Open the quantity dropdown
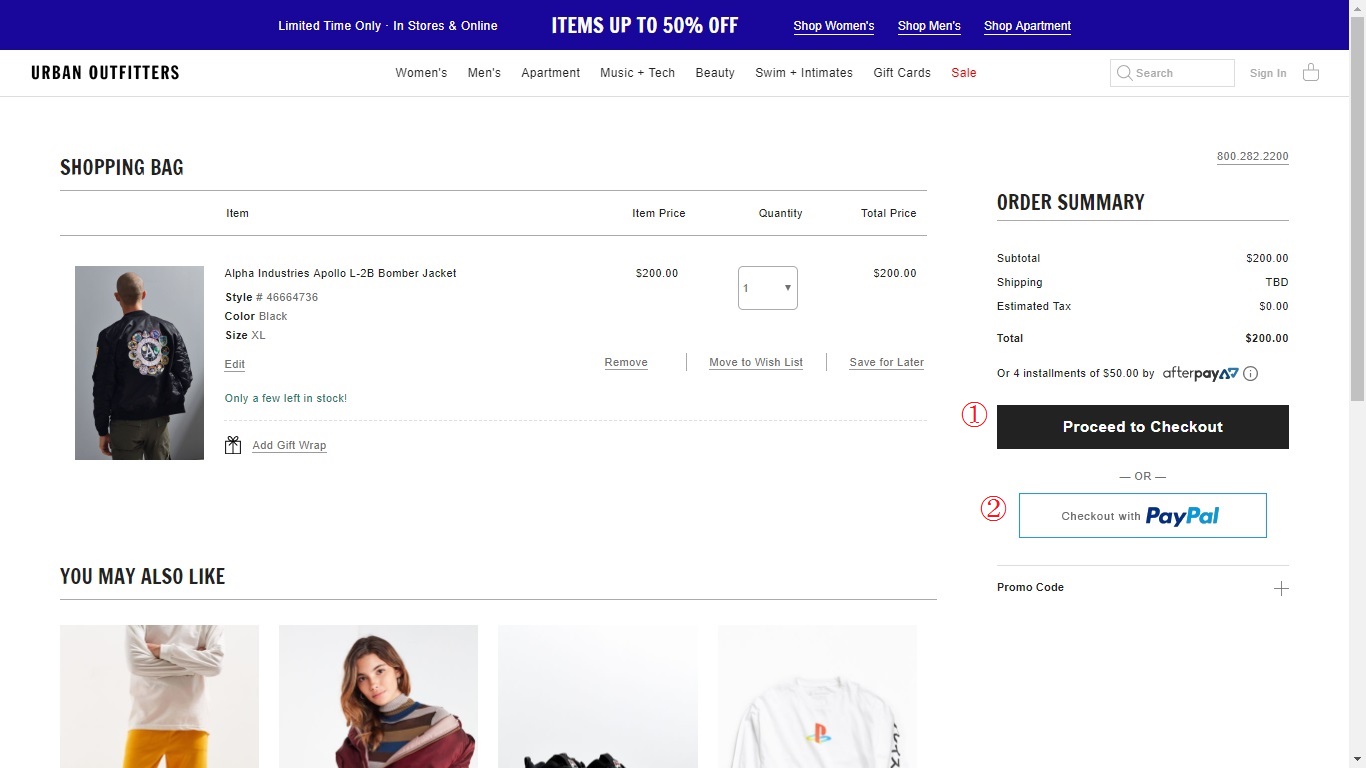 click(x=767, y=288)
